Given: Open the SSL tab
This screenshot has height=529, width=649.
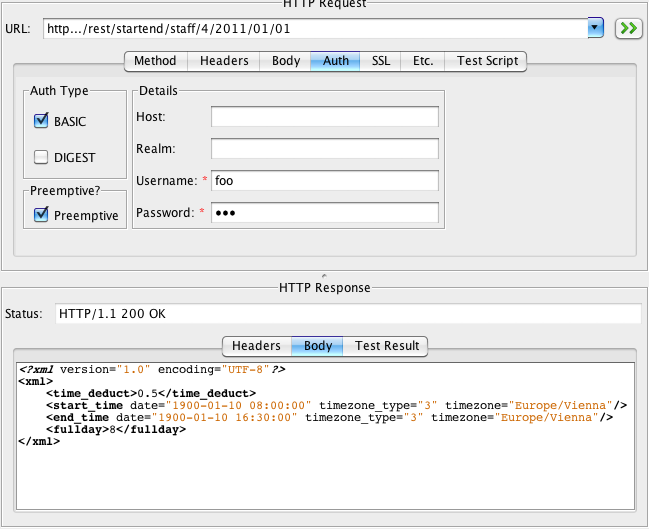Looking at the screenshot, I should (381, 61).
